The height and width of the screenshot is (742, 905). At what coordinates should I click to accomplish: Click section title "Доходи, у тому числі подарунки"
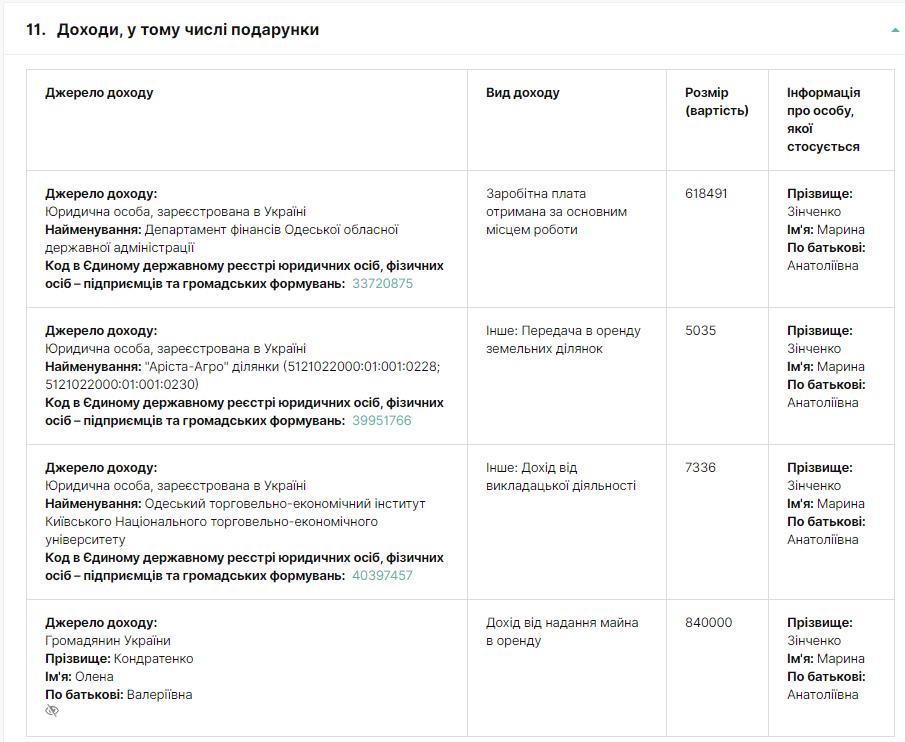187,30
